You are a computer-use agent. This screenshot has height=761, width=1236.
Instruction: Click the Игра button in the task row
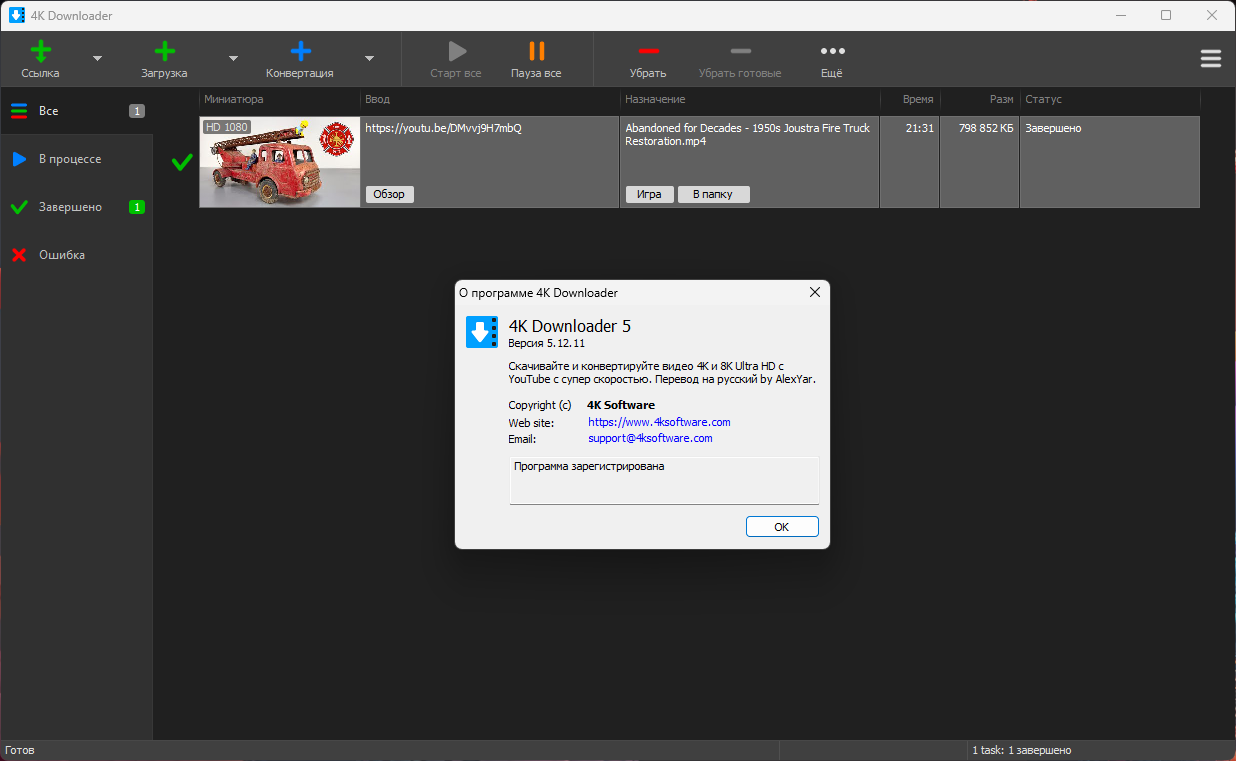(x=649, y=194)
